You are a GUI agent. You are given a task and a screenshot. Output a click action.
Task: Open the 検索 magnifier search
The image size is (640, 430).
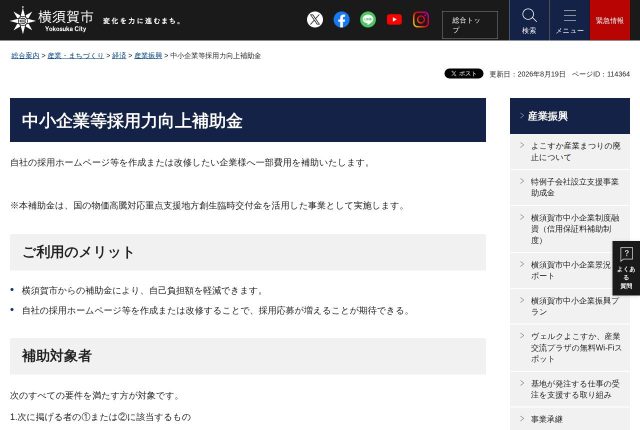tap(529, 20)
